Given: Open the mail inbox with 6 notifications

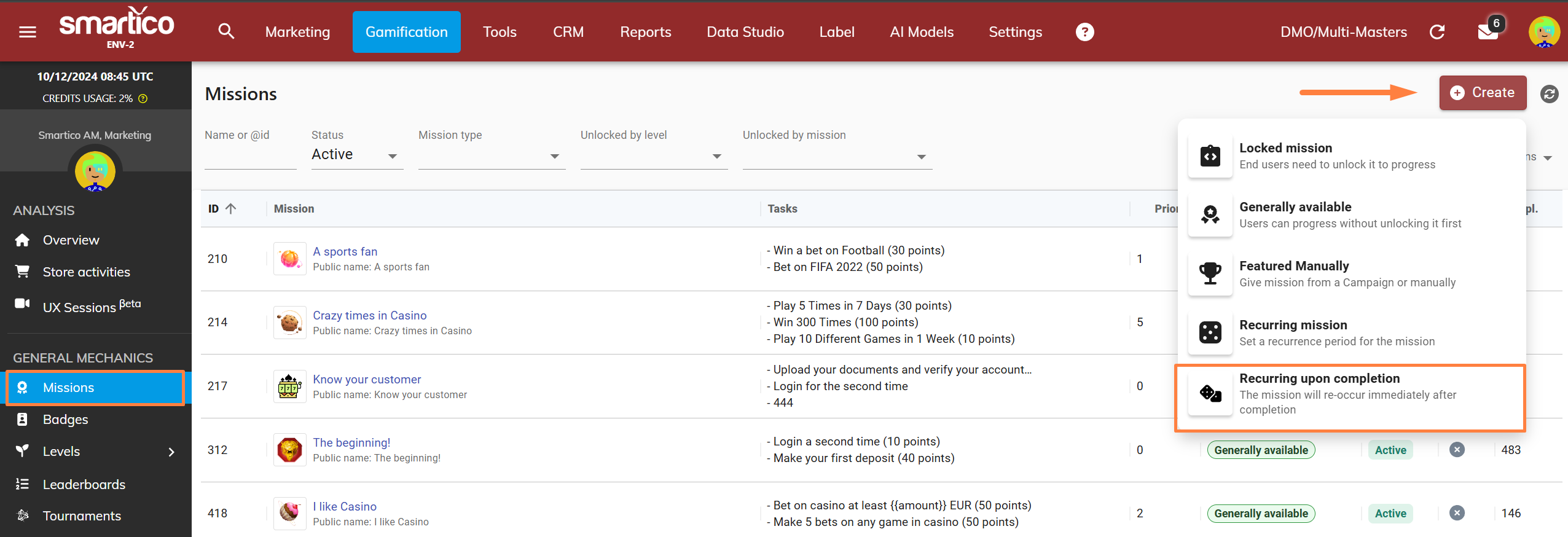Looking at the screenshot, I should point(1488,32).
